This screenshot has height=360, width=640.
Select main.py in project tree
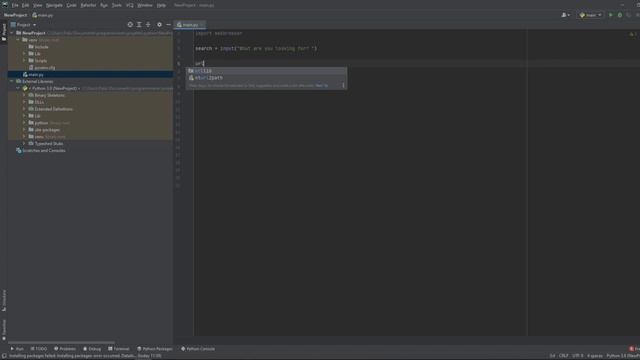[x=36, y=75]
